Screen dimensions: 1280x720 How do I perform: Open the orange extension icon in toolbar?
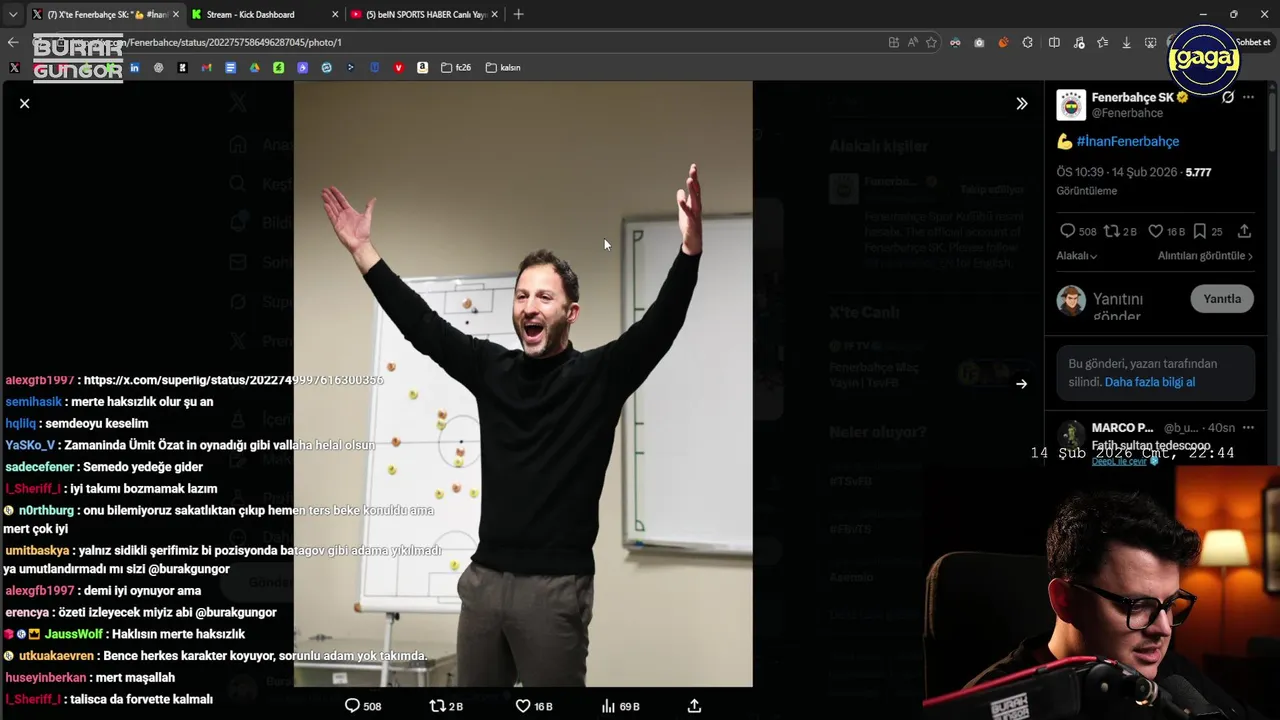(x=1003, y=42)
